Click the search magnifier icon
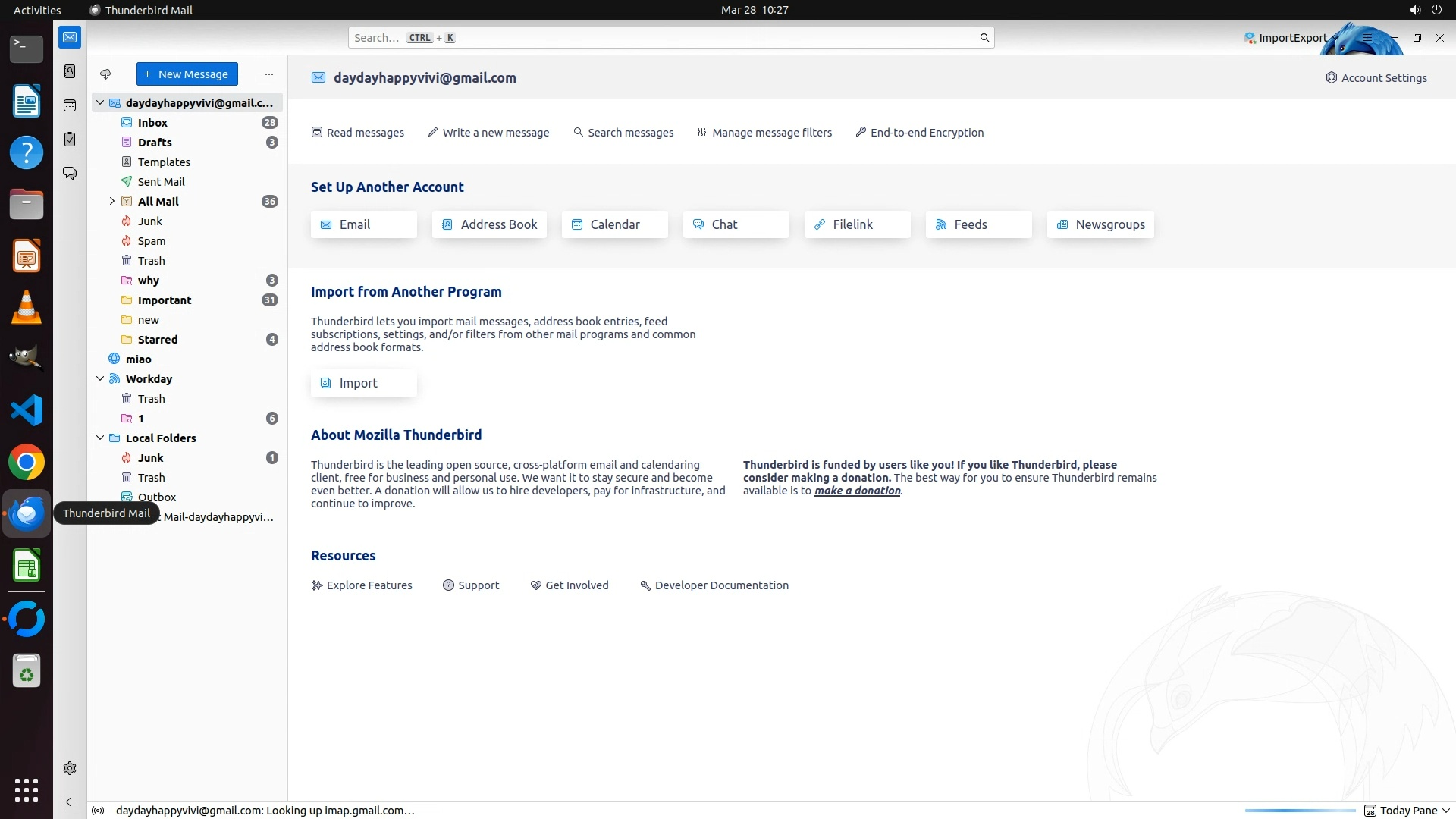Viewport: 1456px width, 819px height. click(984, 38)
